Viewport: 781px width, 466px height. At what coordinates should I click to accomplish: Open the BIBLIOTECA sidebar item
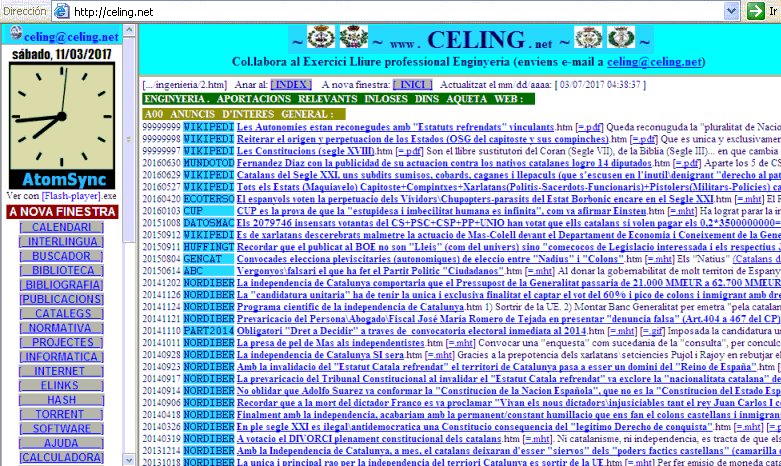(x=61, y=270)
